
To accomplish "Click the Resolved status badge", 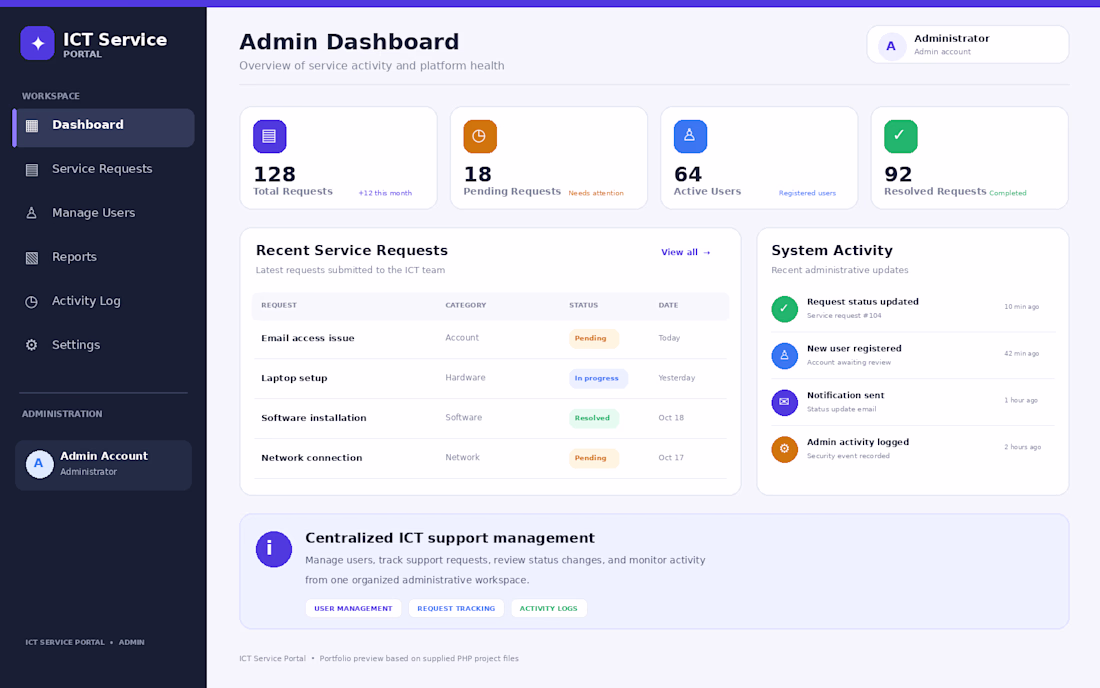I will (x=593, y=419).
